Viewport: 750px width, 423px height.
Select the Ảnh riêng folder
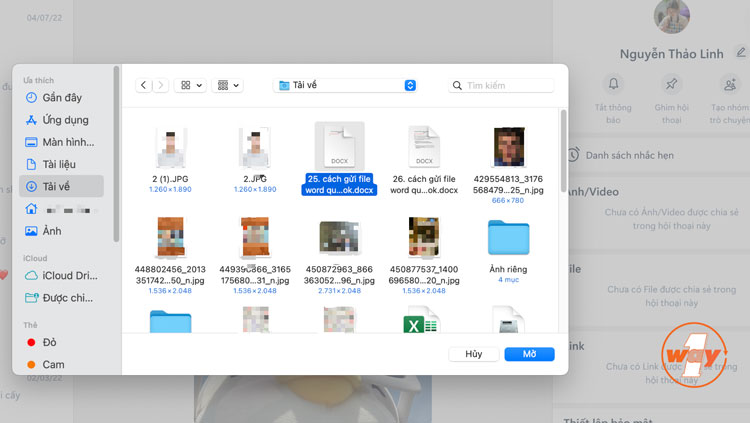(508, 251)
